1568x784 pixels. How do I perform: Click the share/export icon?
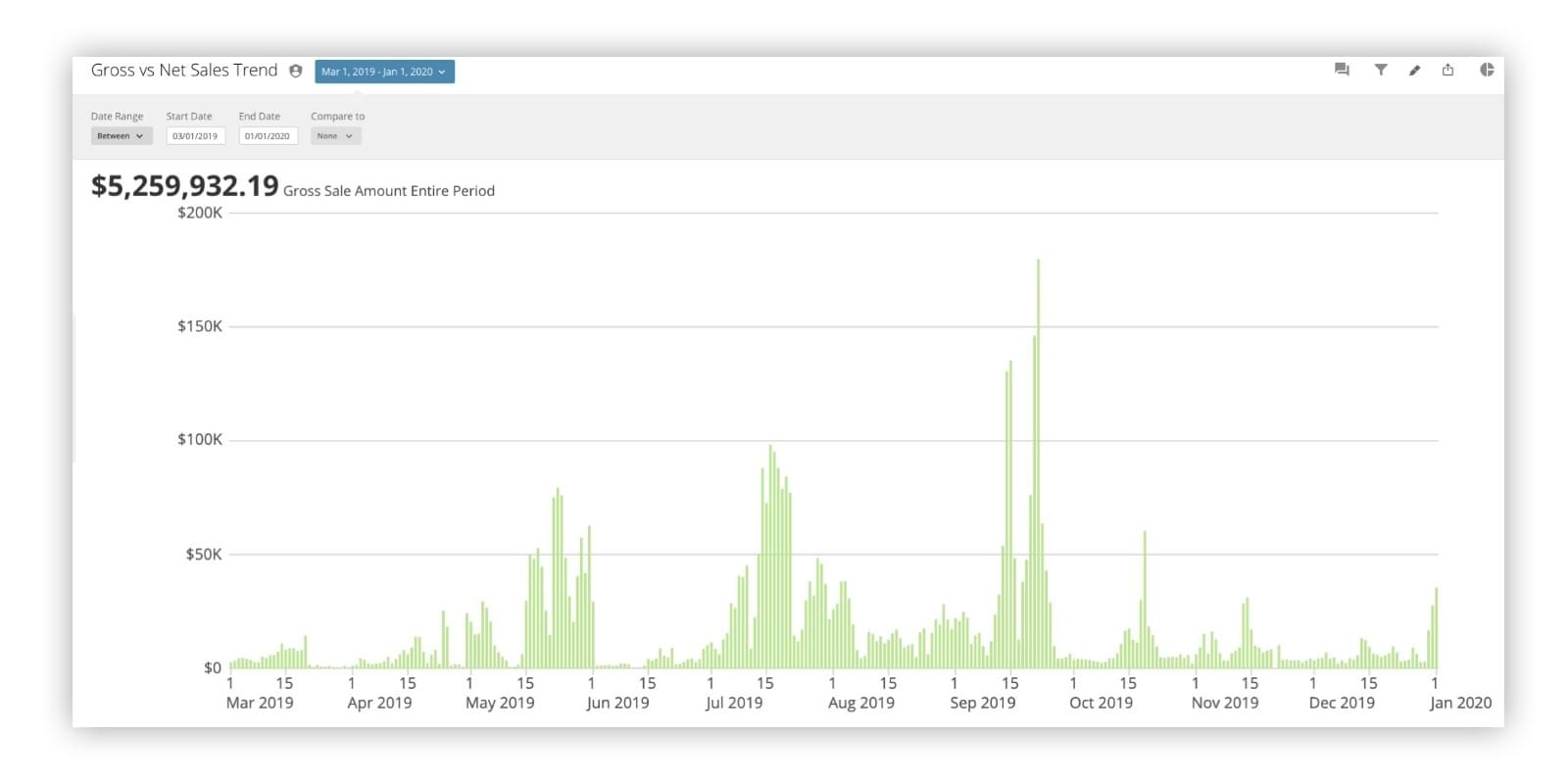tap(1447, 70)
